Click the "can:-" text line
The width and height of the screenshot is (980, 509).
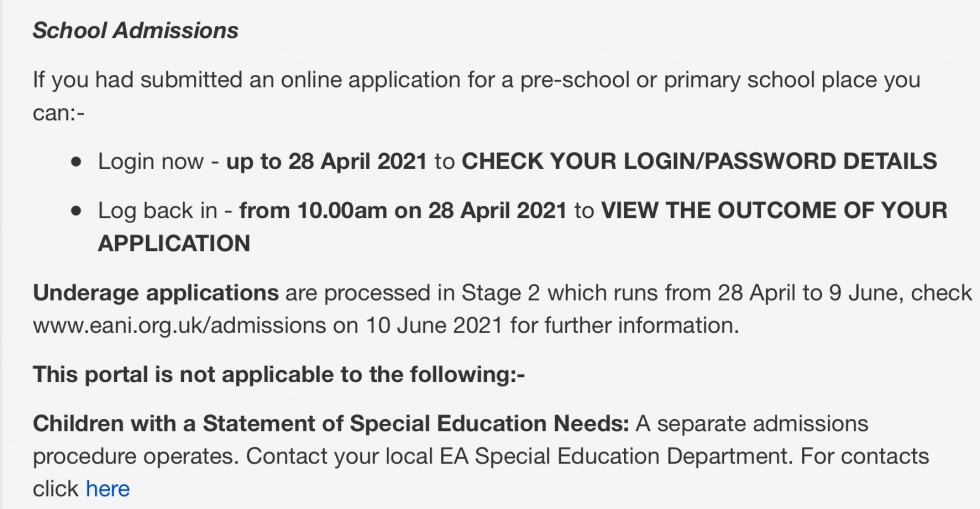pyautogui.click(x=60, y=112)
